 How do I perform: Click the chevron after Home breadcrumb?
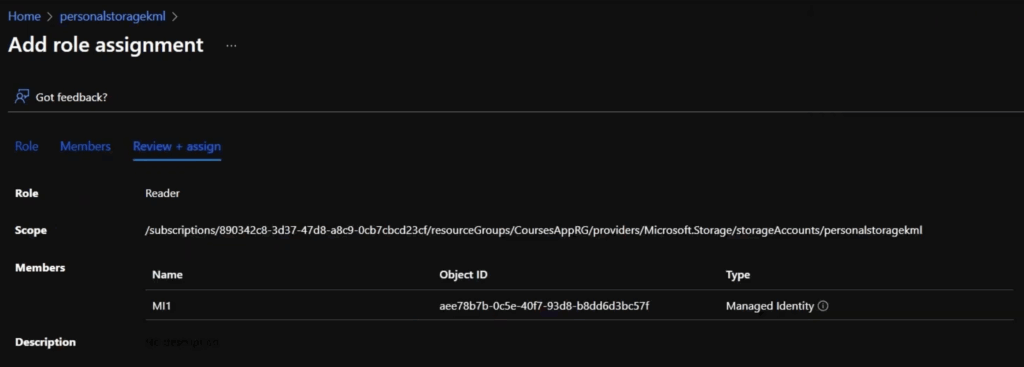tap(50, 17)
